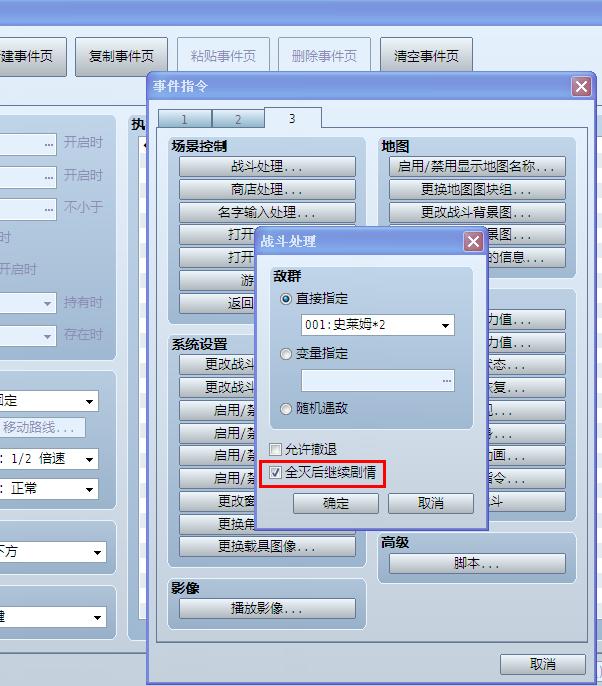Screen dimensions: 602x686
Task: Click the 粘贴事件页 button
Action: [x=223, y=57]
